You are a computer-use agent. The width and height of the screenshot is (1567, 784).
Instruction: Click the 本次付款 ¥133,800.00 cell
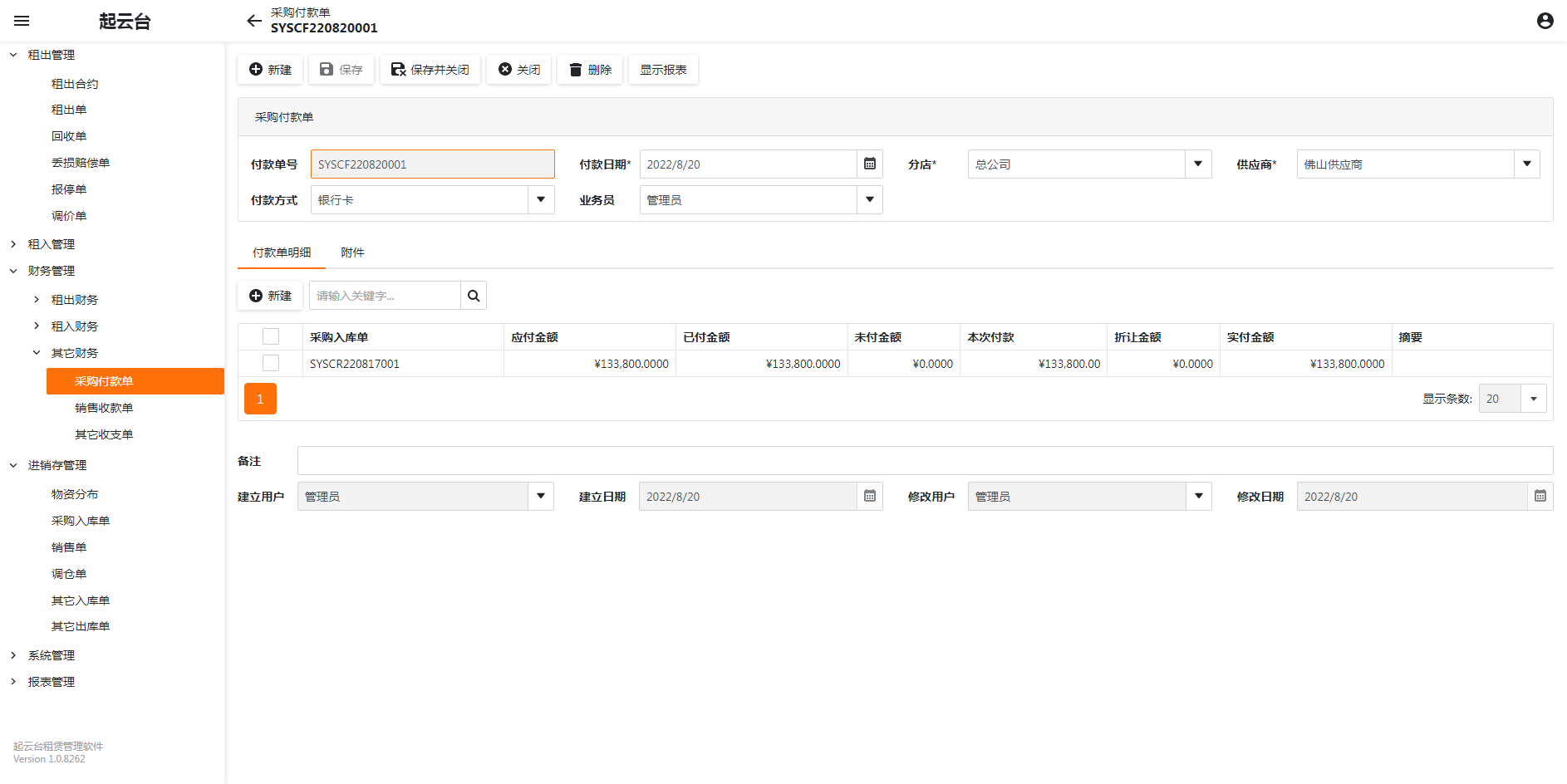coord(1034,364)
